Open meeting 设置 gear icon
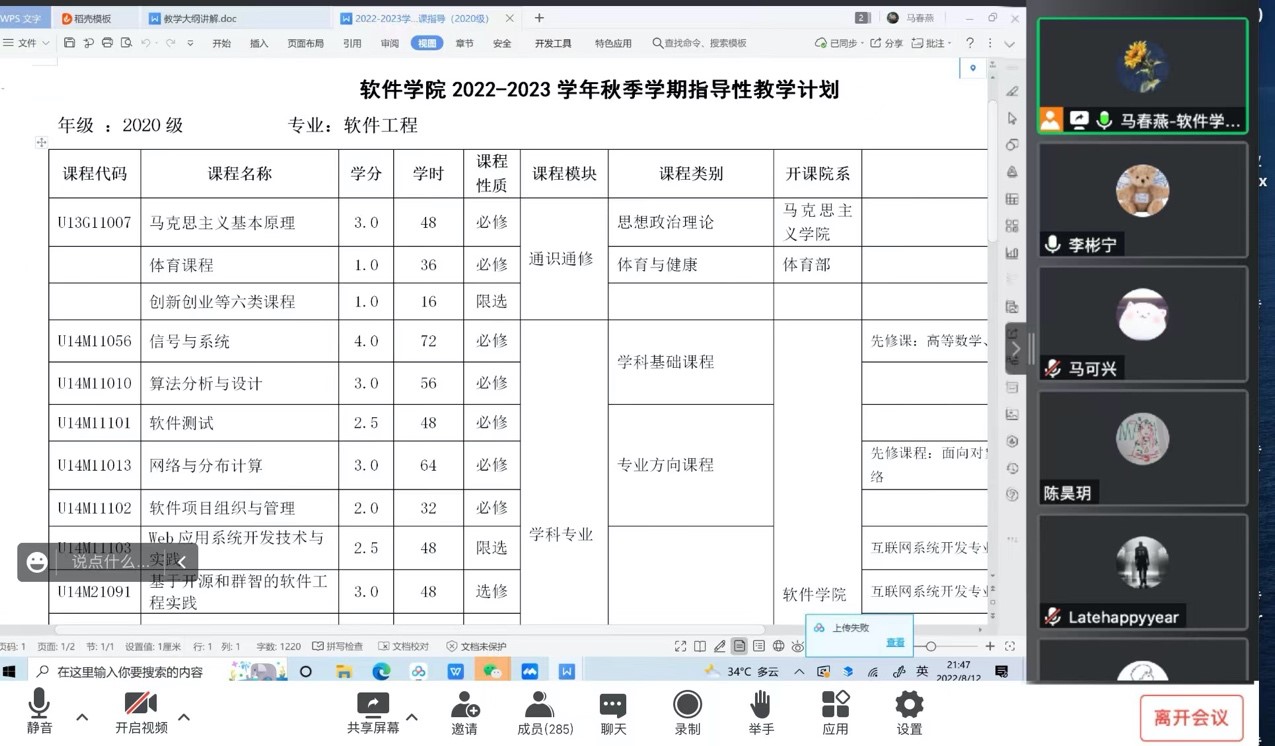Image resolution: width=1275 pixels, height=746 pixels. 909,712
